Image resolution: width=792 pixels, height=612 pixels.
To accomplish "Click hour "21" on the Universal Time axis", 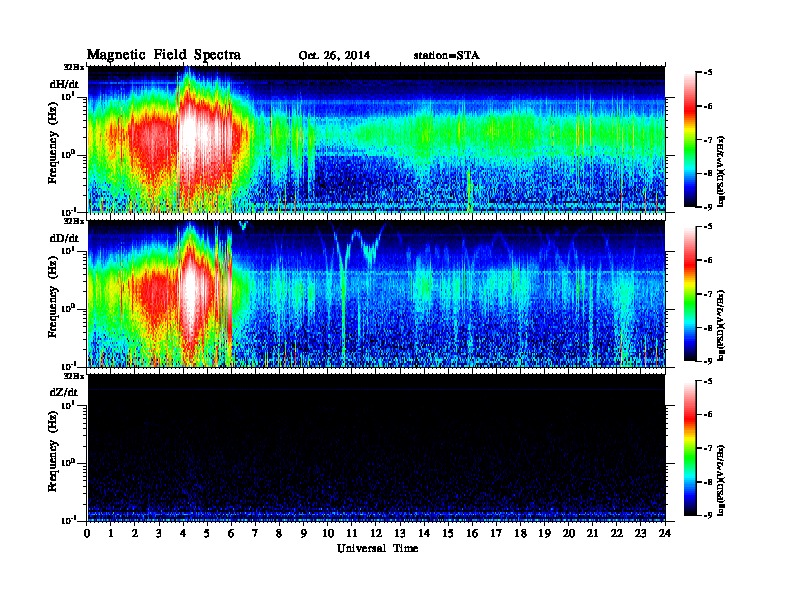I will (592, 533).
